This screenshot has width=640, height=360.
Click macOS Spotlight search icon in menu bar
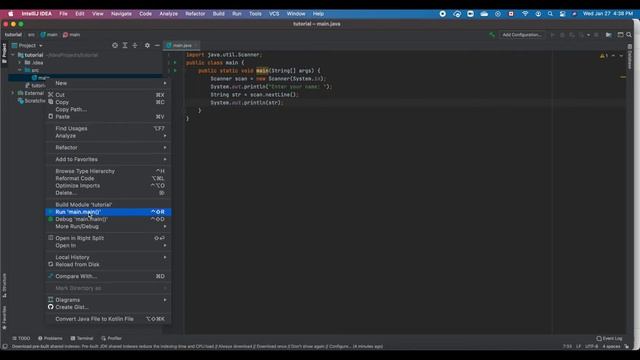550,14
